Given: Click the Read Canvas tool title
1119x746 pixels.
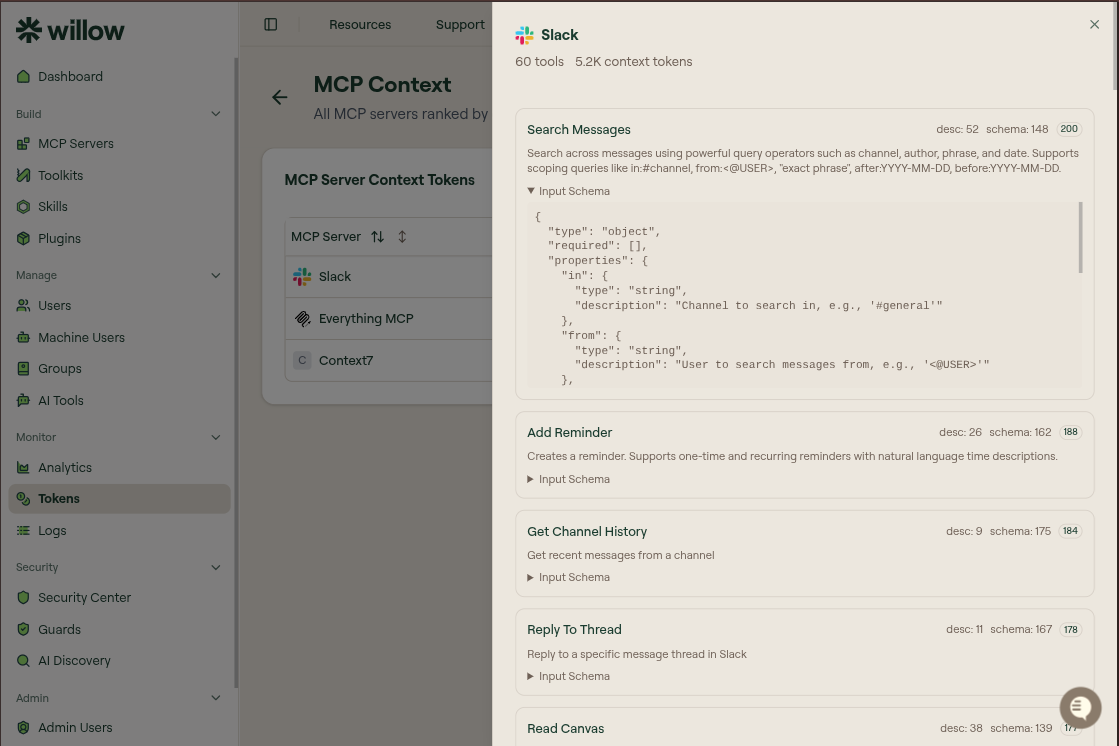Looking at the screenshot, I should (x=566, y=728).
